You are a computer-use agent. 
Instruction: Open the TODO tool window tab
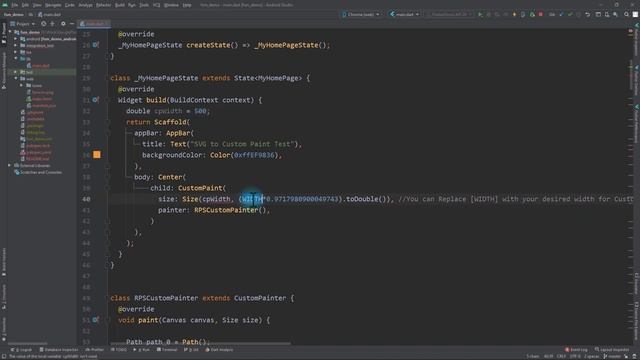[119, 350]
